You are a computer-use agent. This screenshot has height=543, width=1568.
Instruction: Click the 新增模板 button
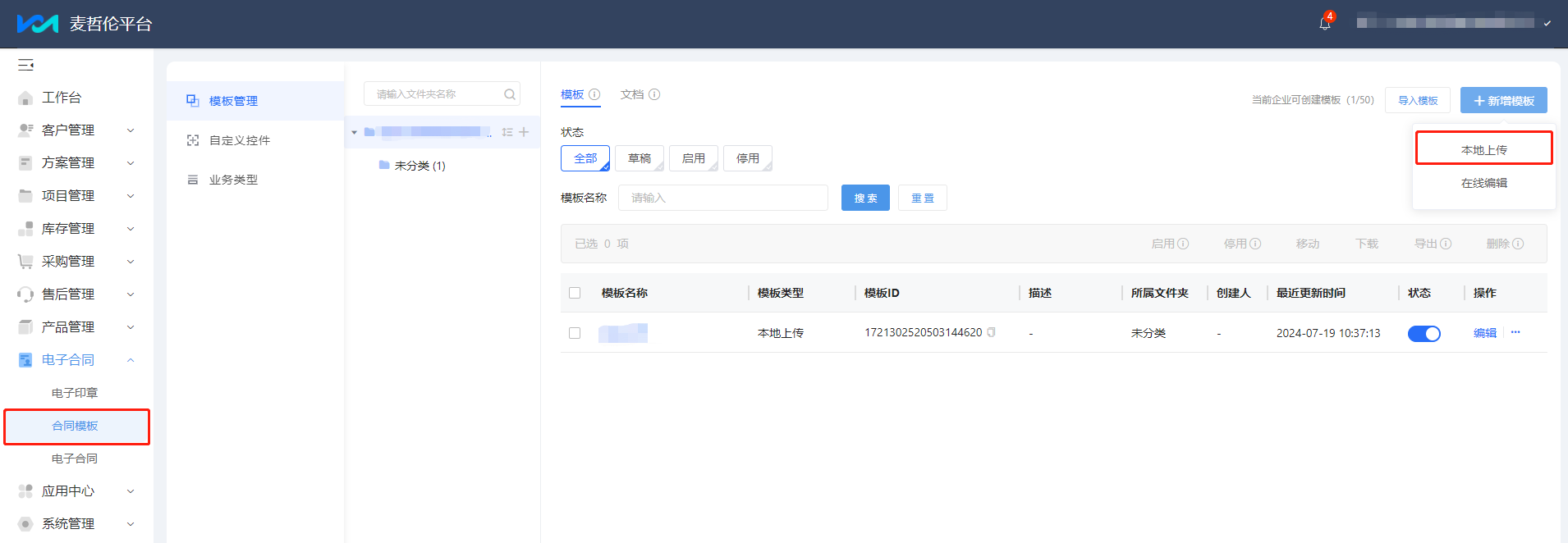(x=1504, y=100)
